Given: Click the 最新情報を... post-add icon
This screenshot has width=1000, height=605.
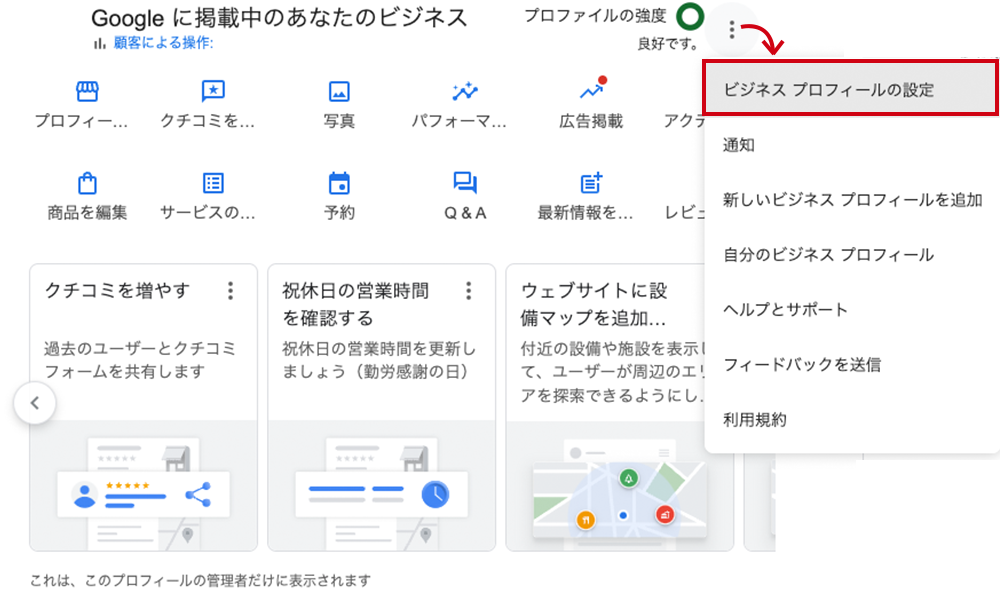Looking at the screenshot, I should pos(591,183).
